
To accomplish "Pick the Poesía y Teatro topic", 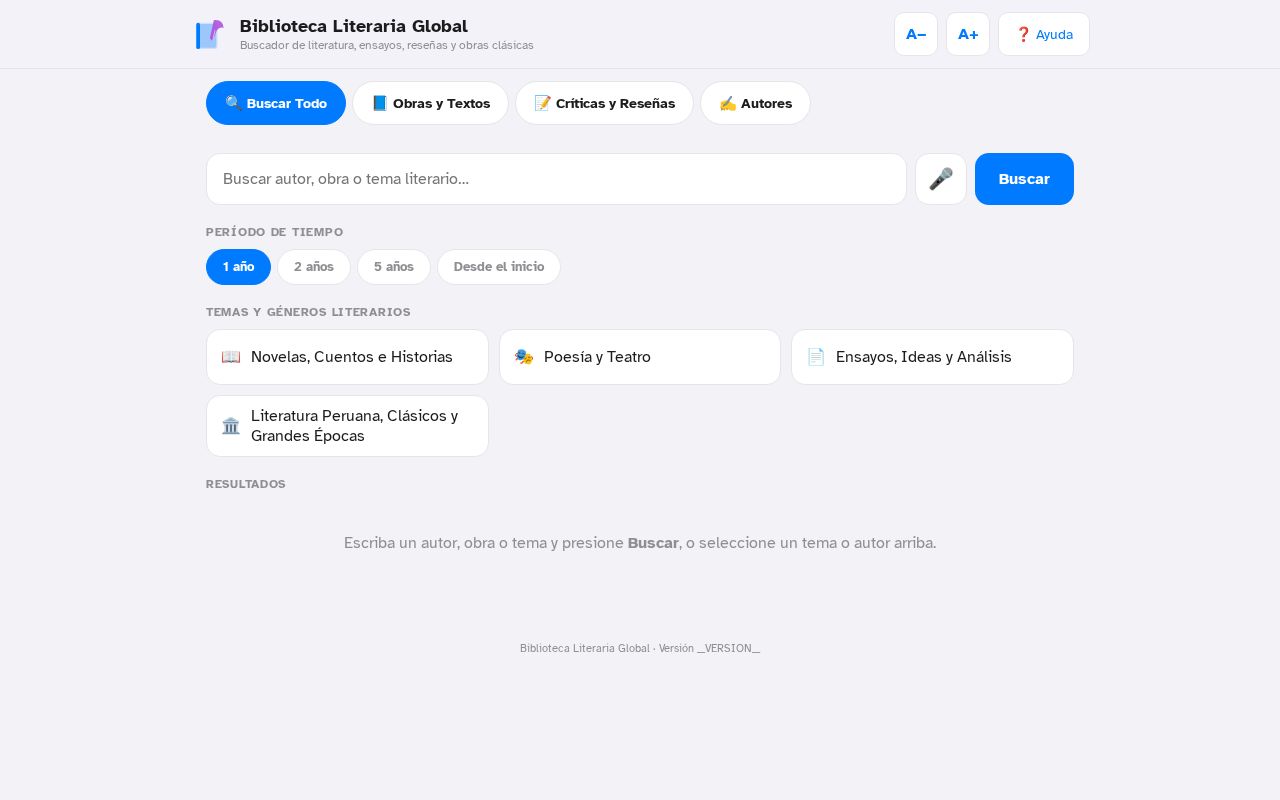I will [x=640, y=357].
